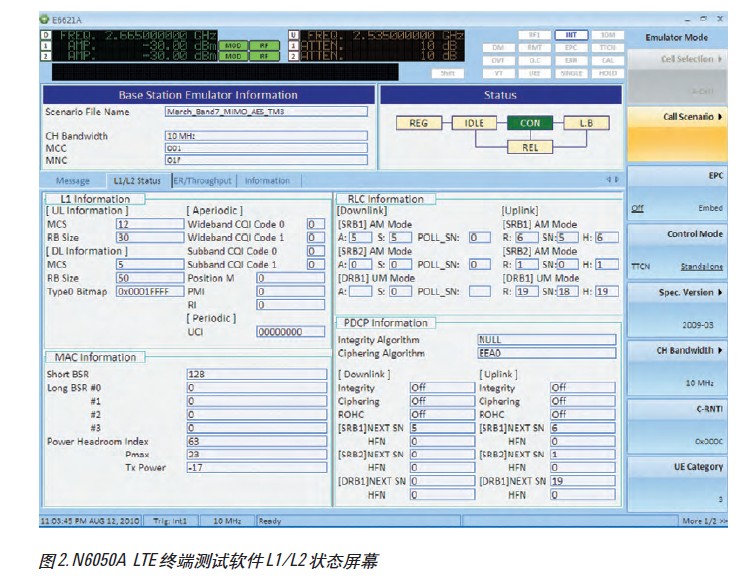Viewport: 754px width, 578px height.
Task: Click the EPC indicator box in the indicator grid
Action: point(571,48)
